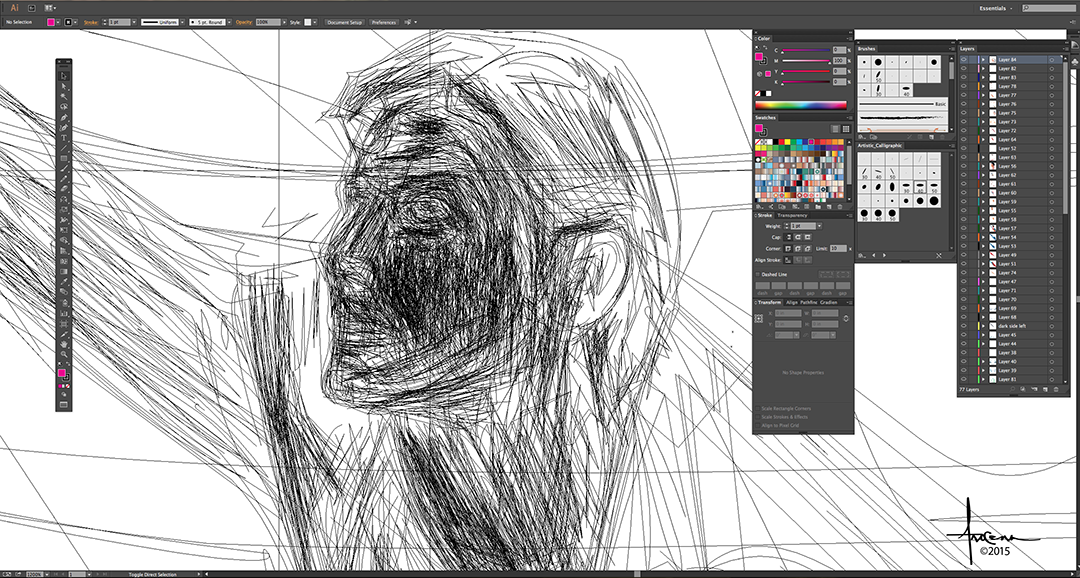Delete swatch using Swatches trash icon
The width and height of the screenshot is (1080, 578).
(x=840, y=206)
